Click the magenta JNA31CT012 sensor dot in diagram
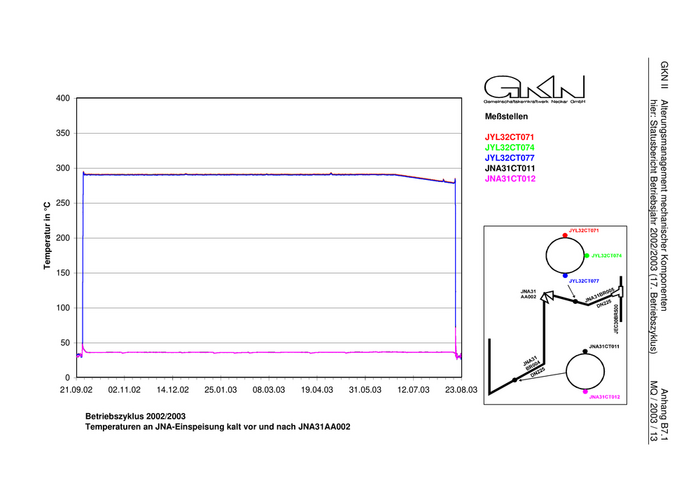 pyautogui.click(x=584, y=392)
